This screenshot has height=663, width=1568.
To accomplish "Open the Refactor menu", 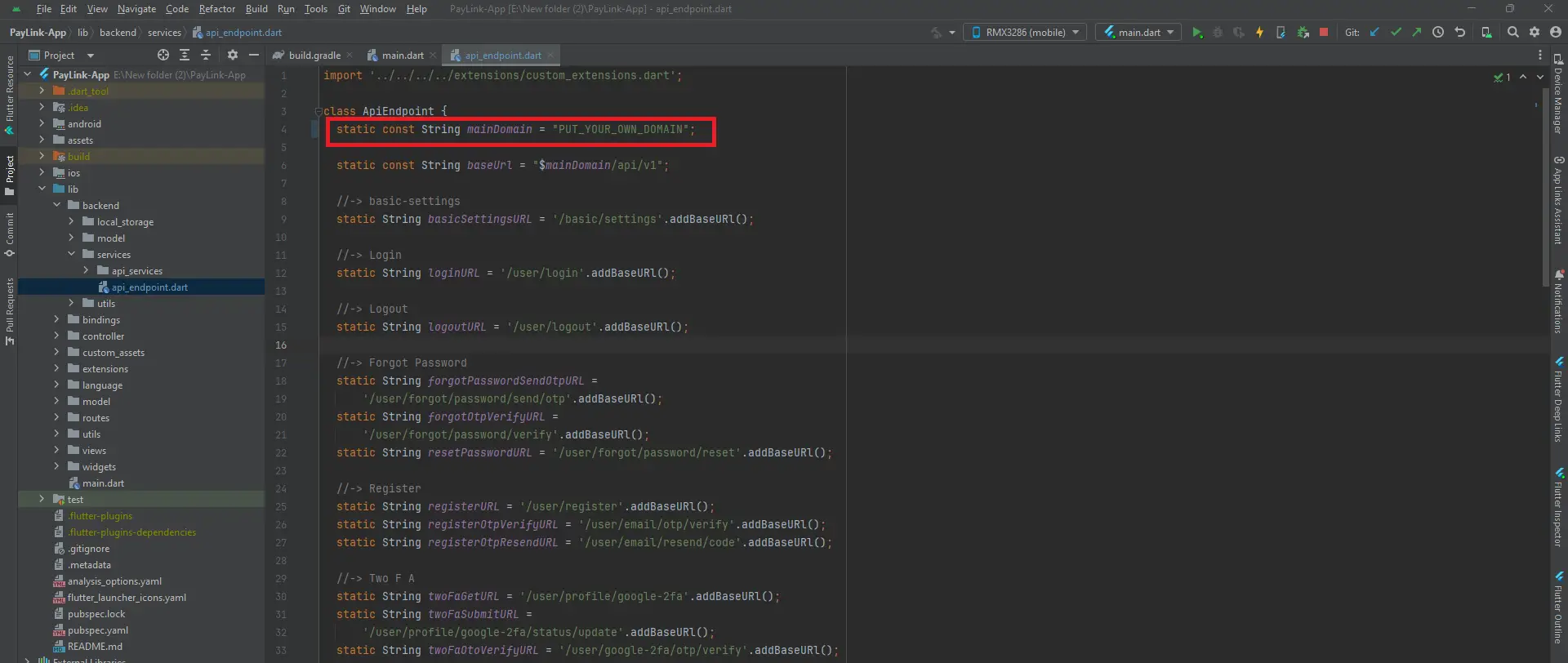I will click(217, 9).
